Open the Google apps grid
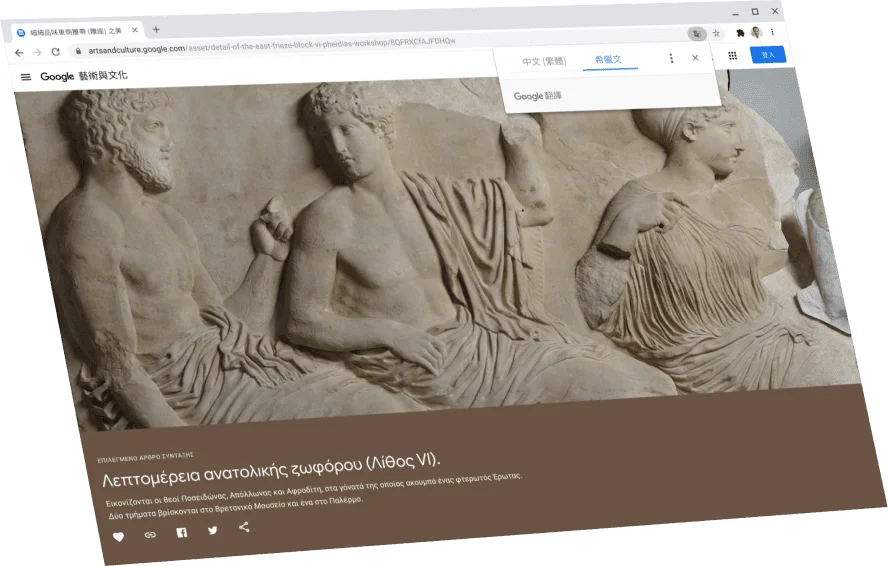 click(732, 56)
